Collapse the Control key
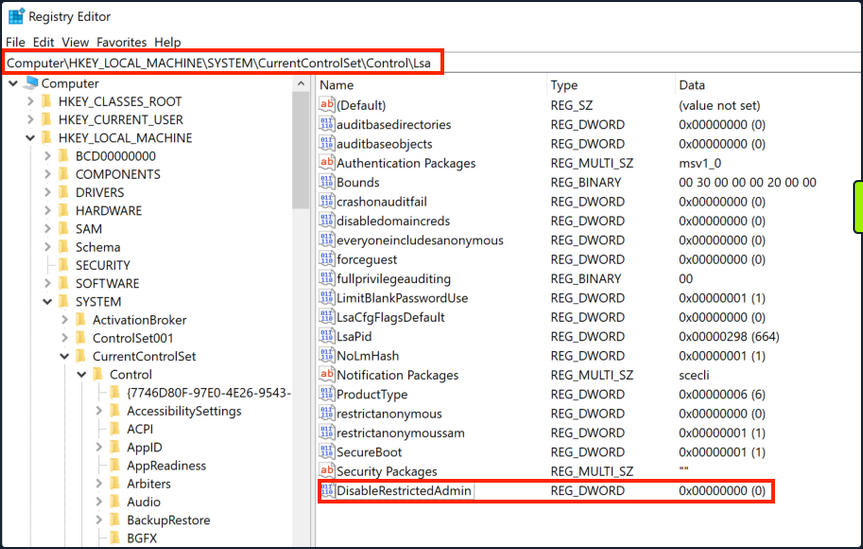 (x=81, y=374)
